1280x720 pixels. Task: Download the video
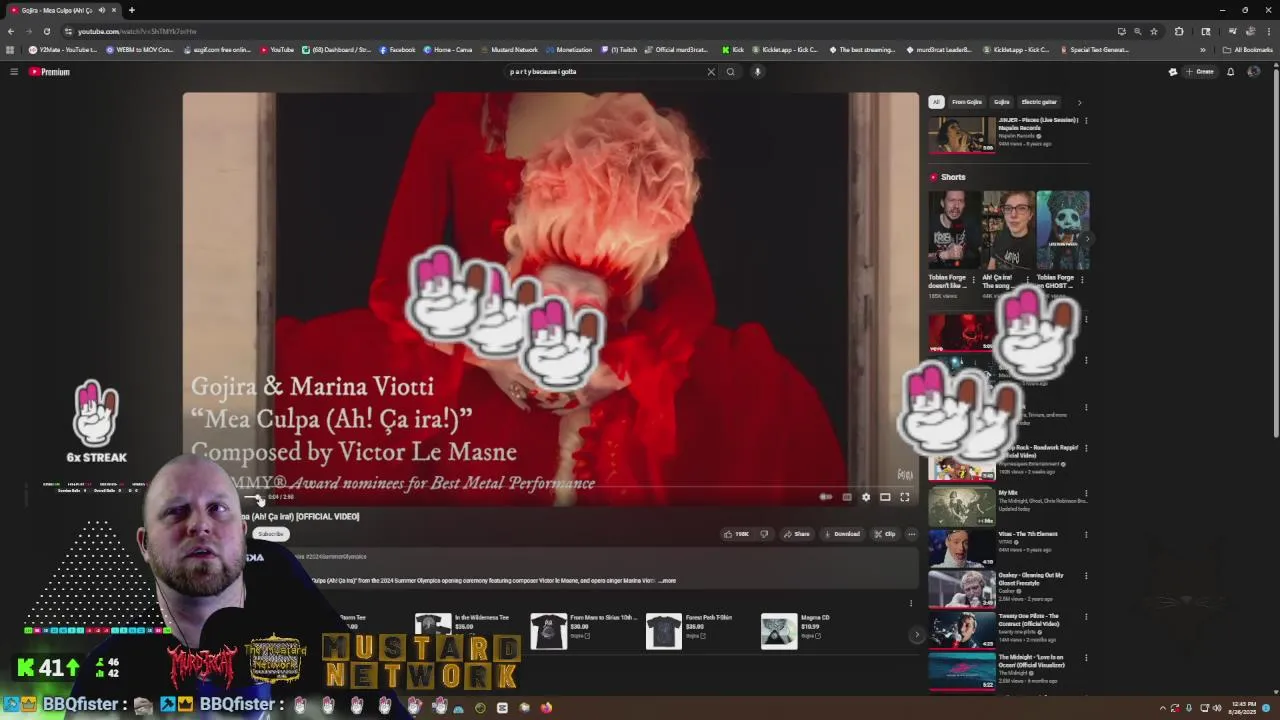tap(842, 534)
